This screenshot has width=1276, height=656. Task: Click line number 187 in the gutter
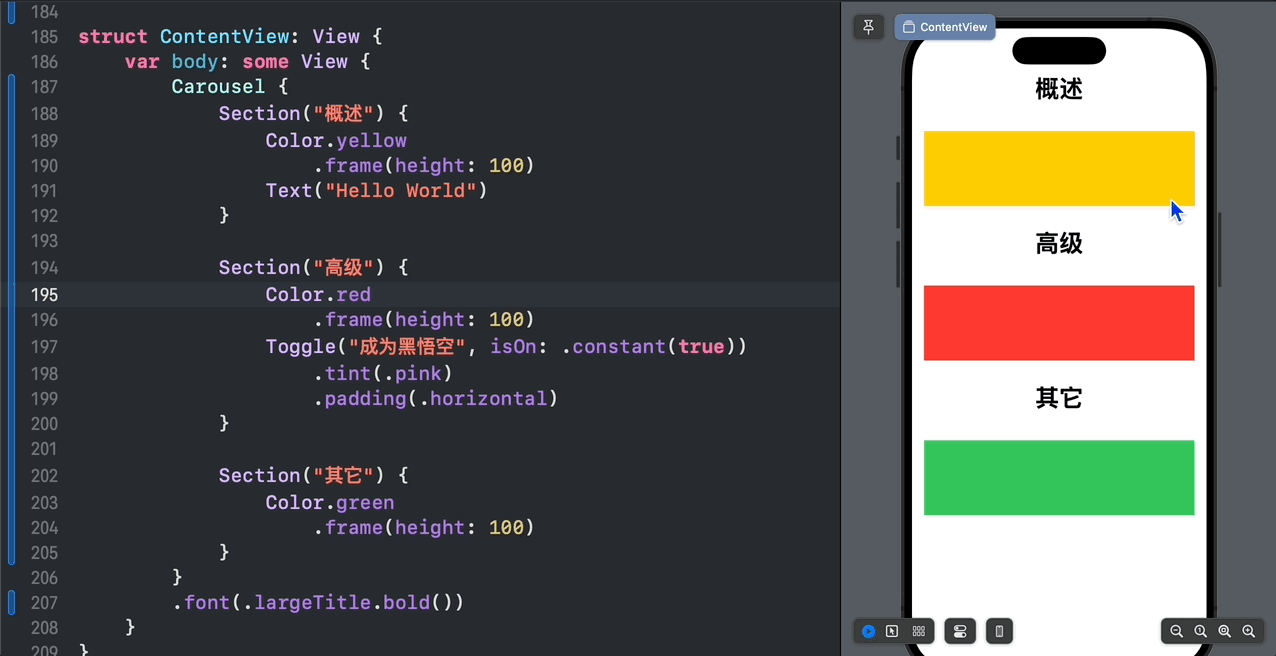click(x=45, y=86)
